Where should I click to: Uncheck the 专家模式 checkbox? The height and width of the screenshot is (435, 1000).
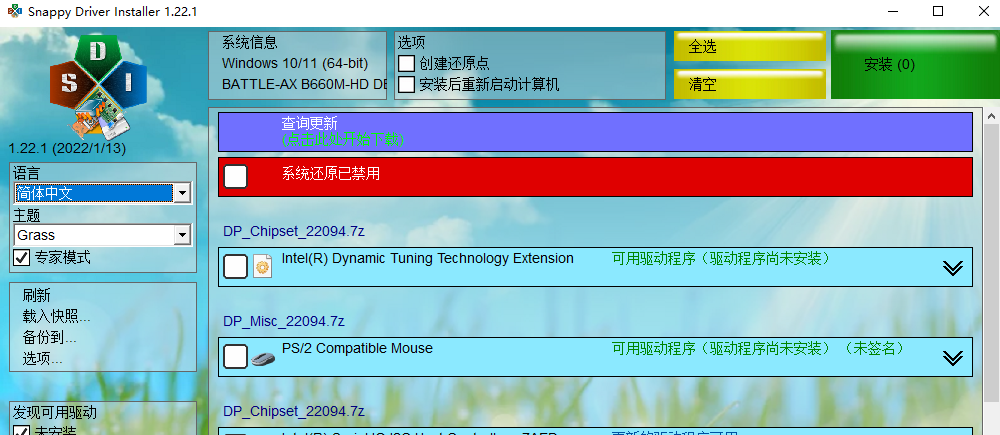click(21, 258)
